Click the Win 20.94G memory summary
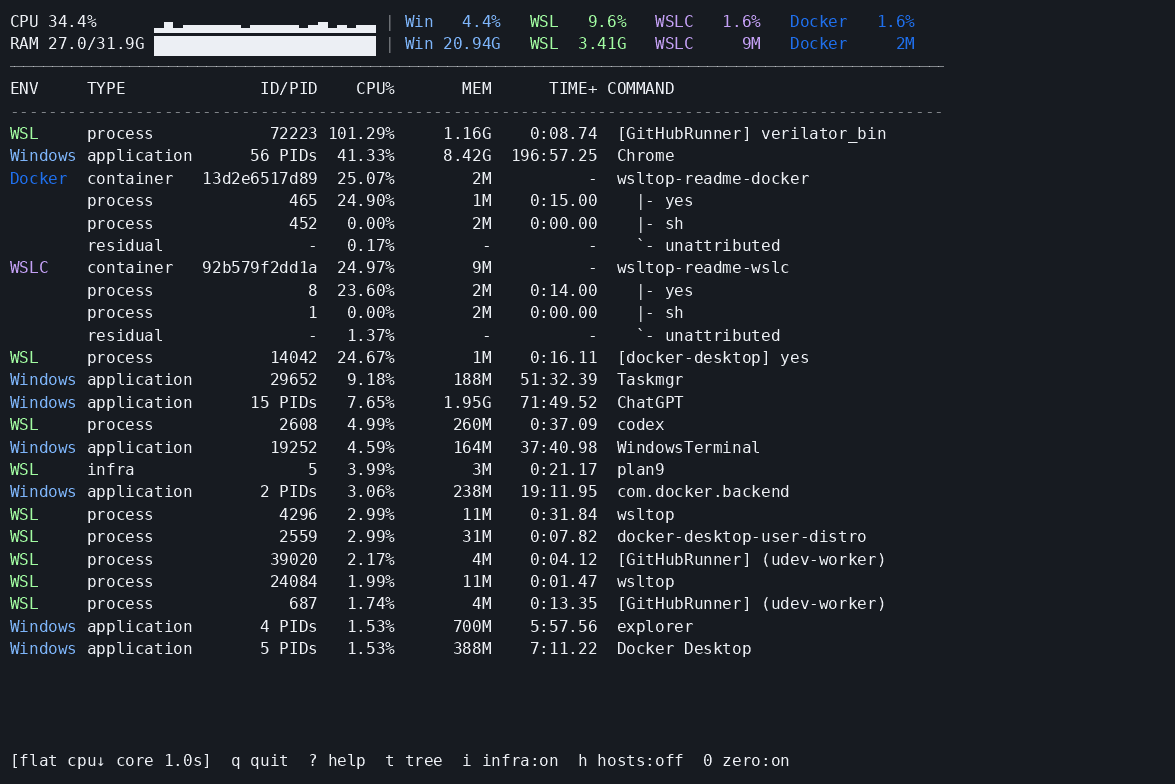The height and width of the screenshot is (784, 1175). (453, 43)
